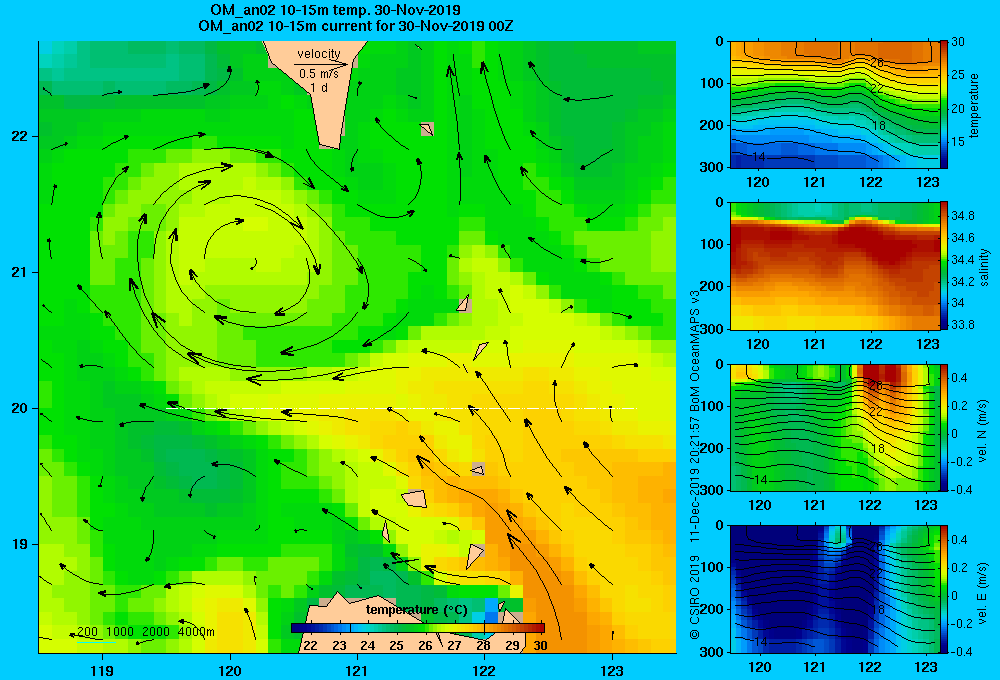
Task: Click latitude label 21 on main map axis
Action: coord(20,272)
